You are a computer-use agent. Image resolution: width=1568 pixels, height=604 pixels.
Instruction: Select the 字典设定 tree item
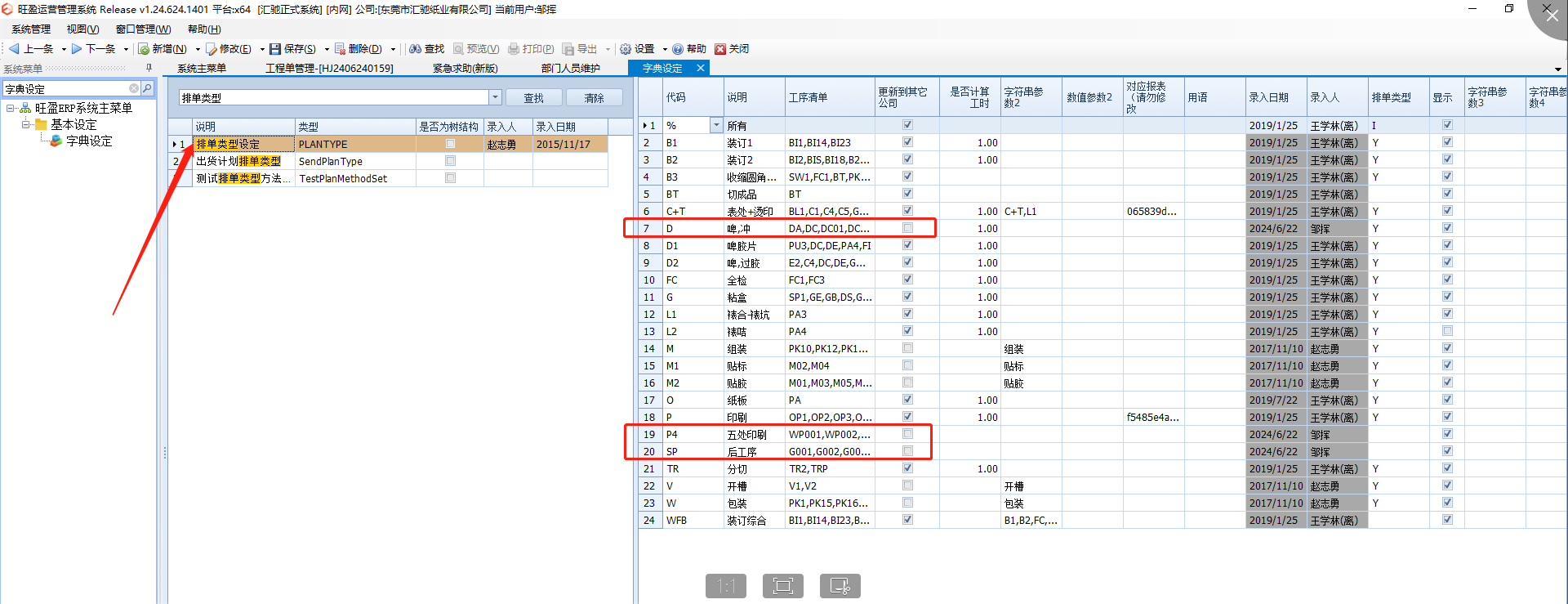tap(89, 141)
